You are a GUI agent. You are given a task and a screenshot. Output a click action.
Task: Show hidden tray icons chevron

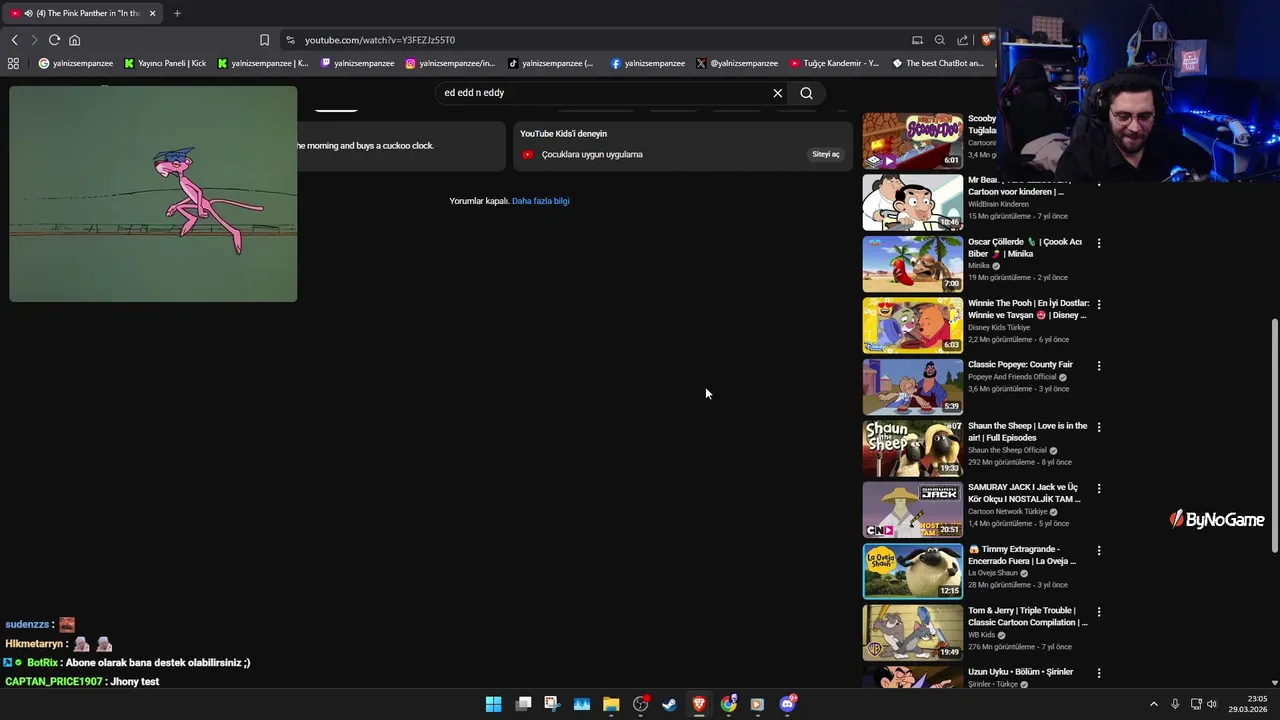pos(1153,704)
